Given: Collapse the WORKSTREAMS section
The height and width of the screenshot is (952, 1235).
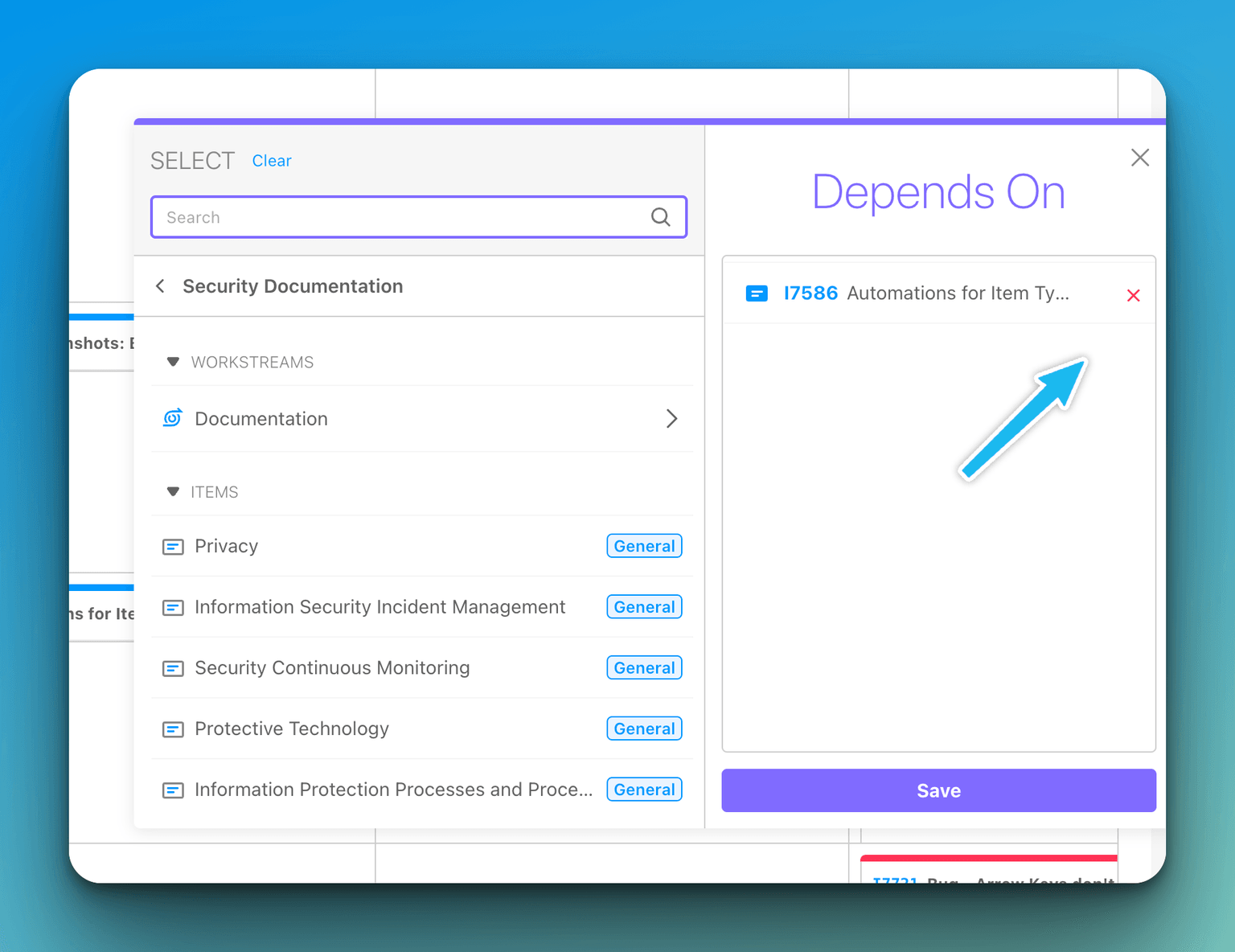Looking at the screenshot, I should point(174,362).
